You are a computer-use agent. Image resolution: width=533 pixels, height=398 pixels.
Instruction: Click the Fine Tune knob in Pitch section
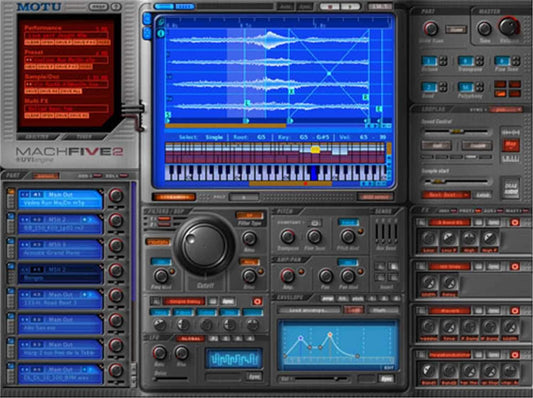pyautogui.click(x=314, y=236)
